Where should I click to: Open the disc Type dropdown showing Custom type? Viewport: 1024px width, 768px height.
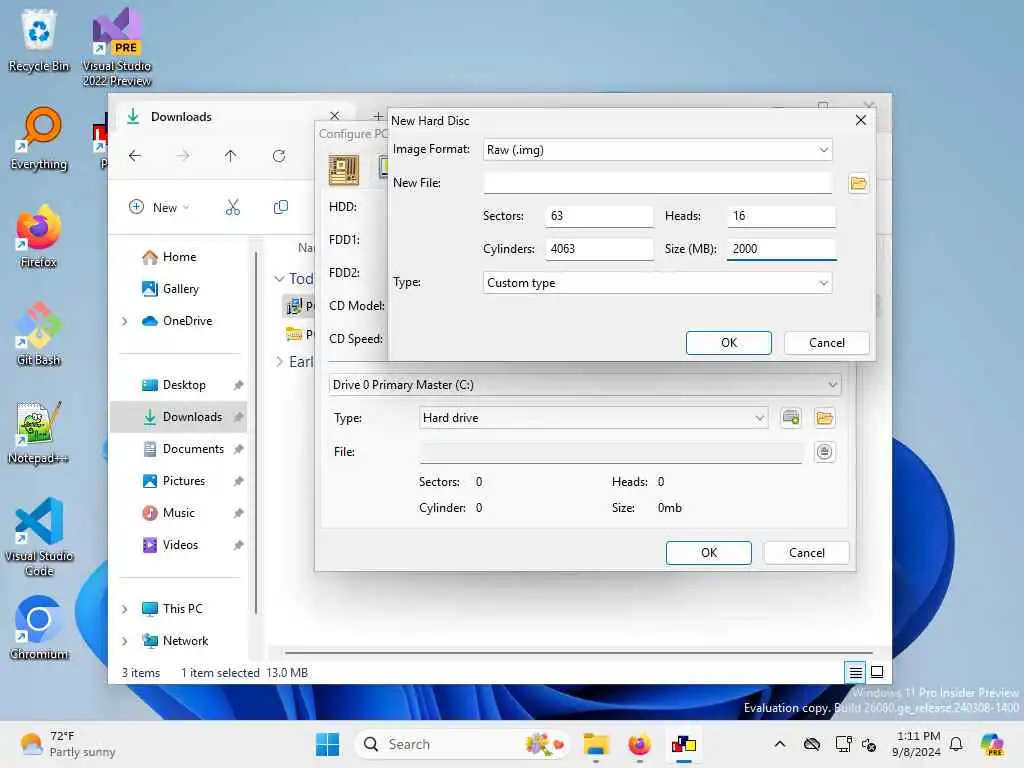coord(658,283)
